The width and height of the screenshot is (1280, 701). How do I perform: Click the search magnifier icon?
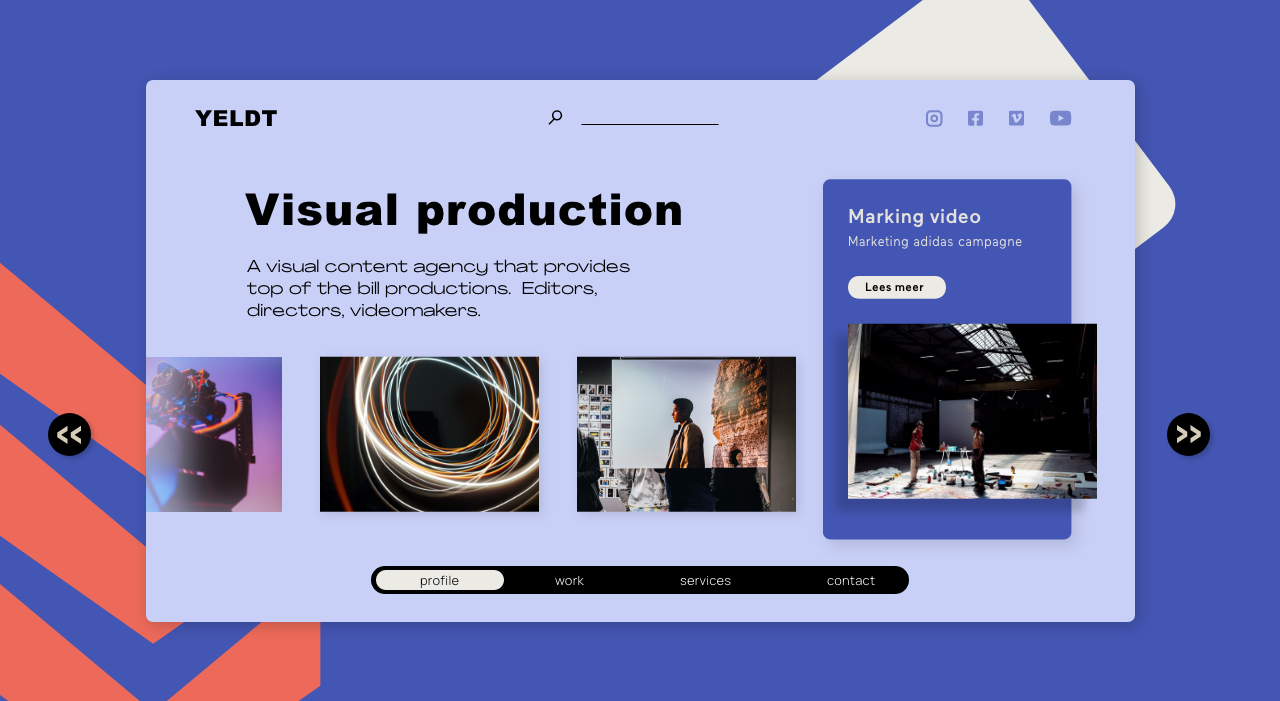tap(555, 117)
